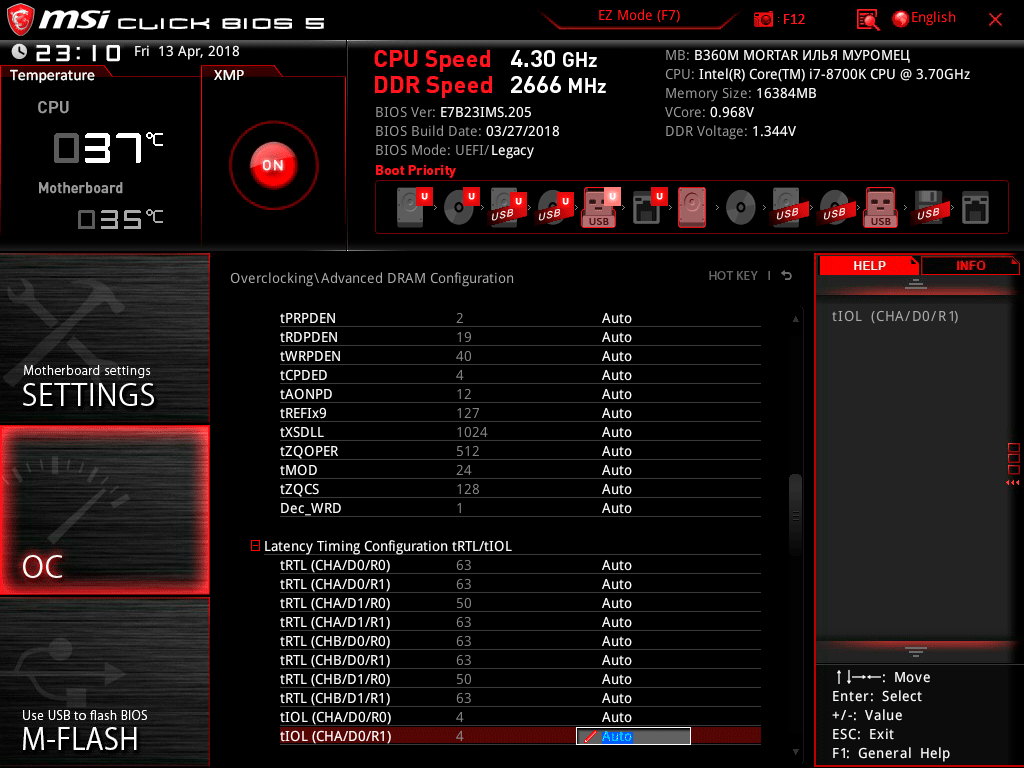The width and height of the screenshot is (1024, 768).
Task: Open Auto setting for tREFIx9
Action: [x=616, y=413]
